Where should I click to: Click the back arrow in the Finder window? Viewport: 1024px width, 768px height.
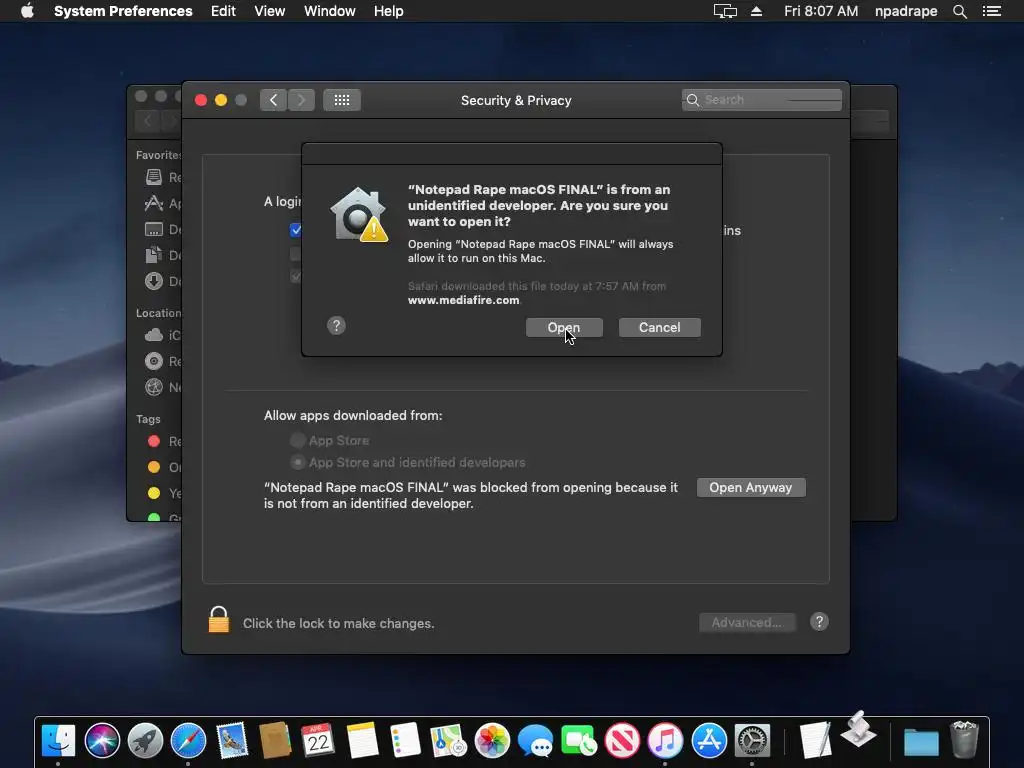[148, 121]
